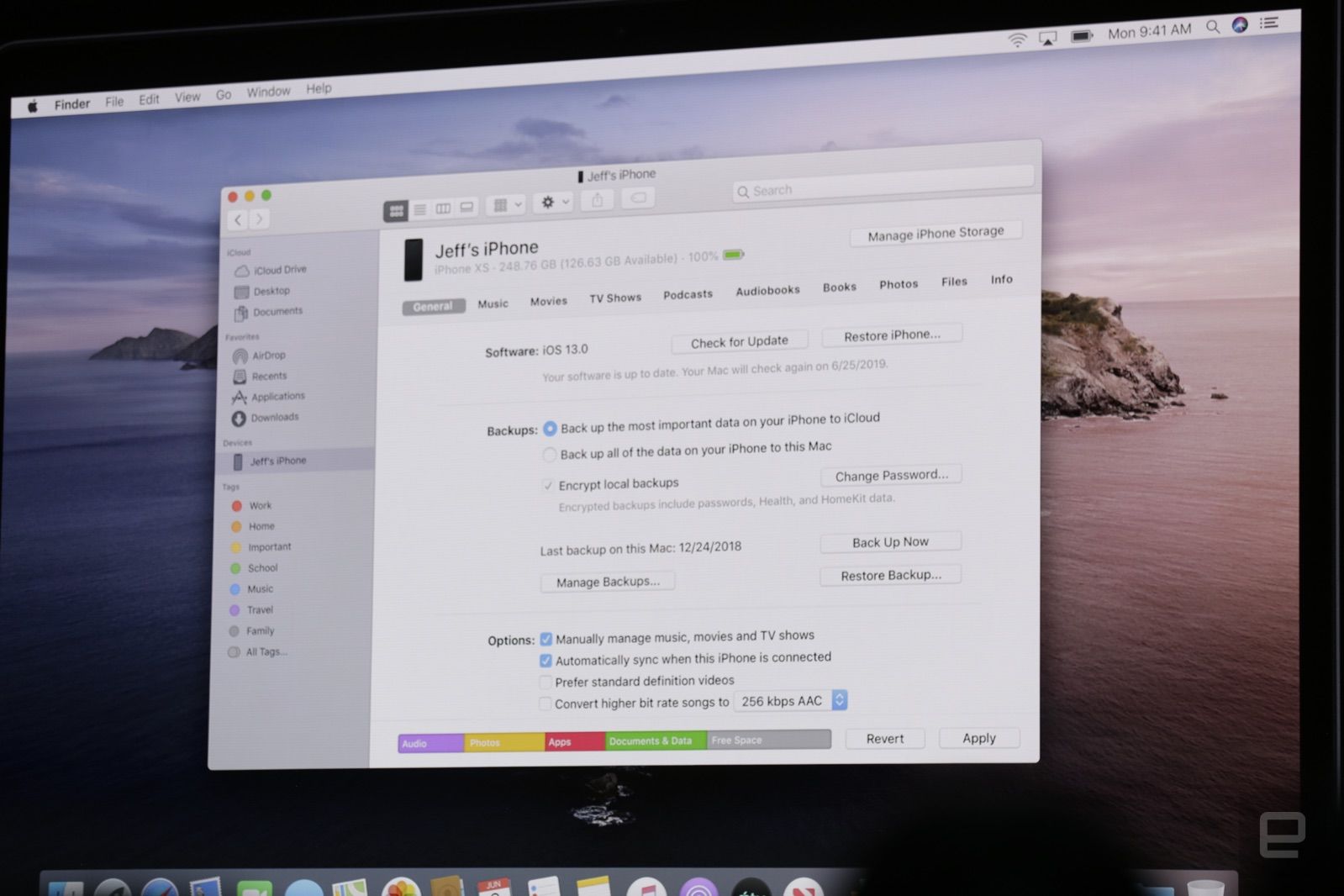The height and width of the screenshot is (896, 1344).
Task: Switch to the Books tab
Action: 839,287
